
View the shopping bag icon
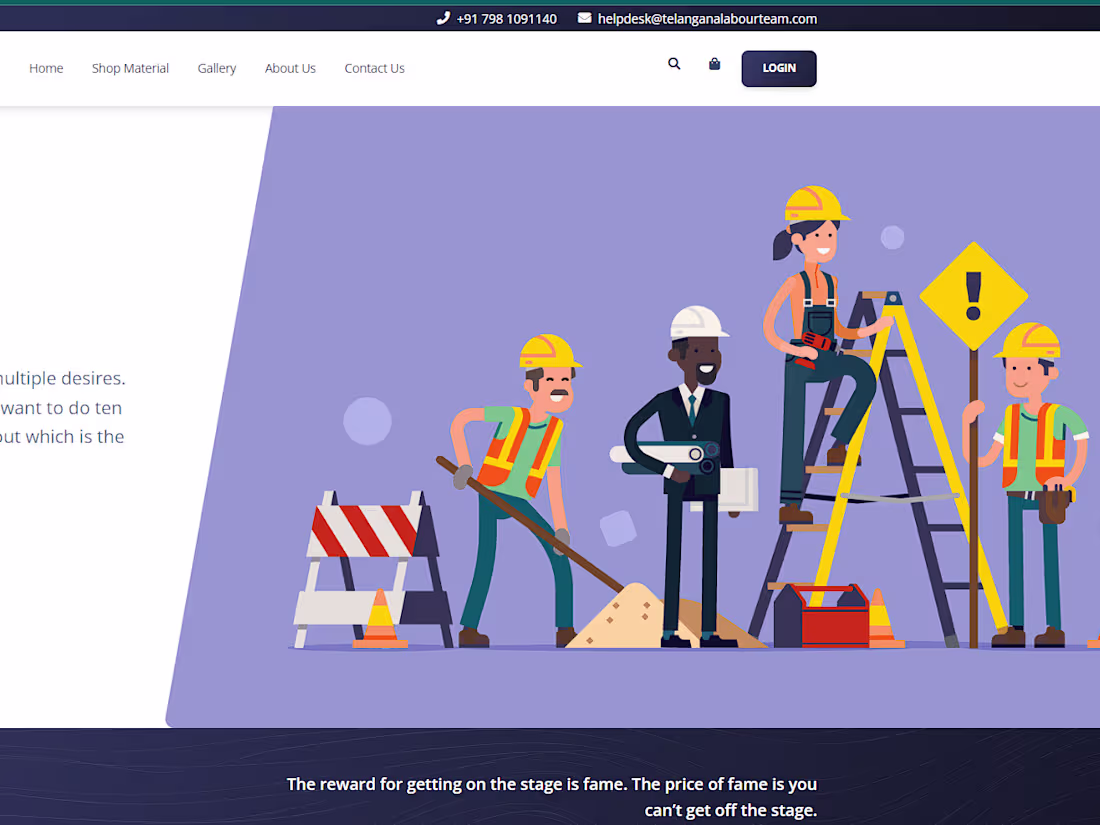pos(714,63)
